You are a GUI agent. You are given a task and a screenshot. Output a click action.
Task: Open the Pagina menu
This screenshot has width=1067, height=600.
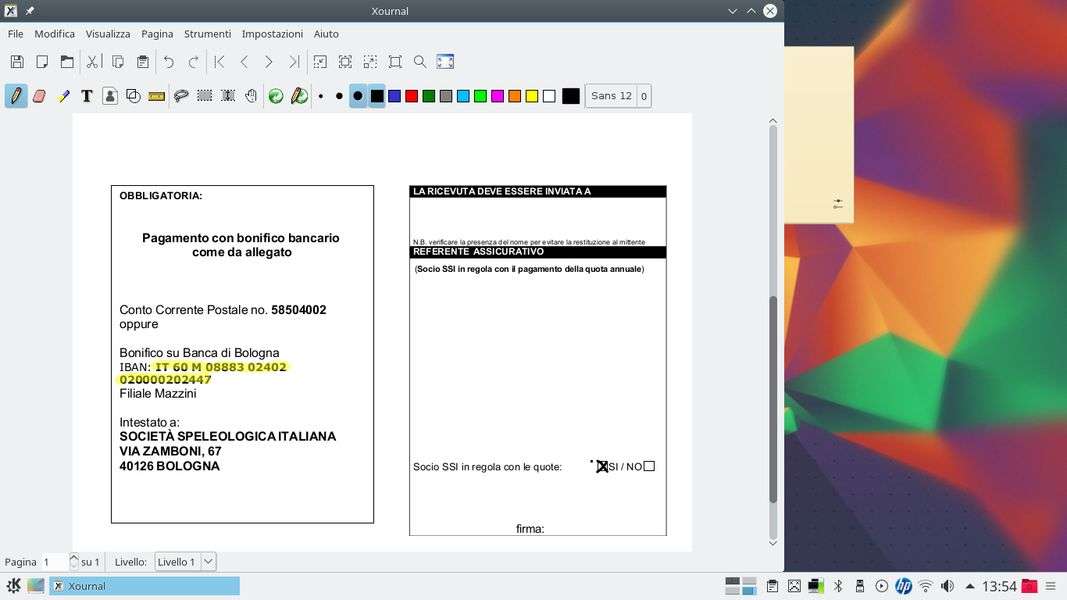click(x=157, y=34)
